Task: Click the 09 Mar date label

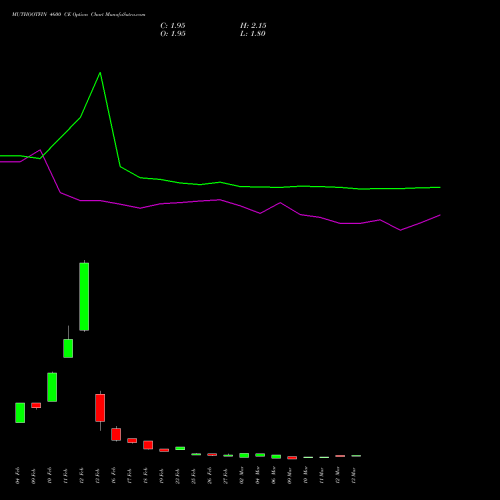Action: click(290, 476)
